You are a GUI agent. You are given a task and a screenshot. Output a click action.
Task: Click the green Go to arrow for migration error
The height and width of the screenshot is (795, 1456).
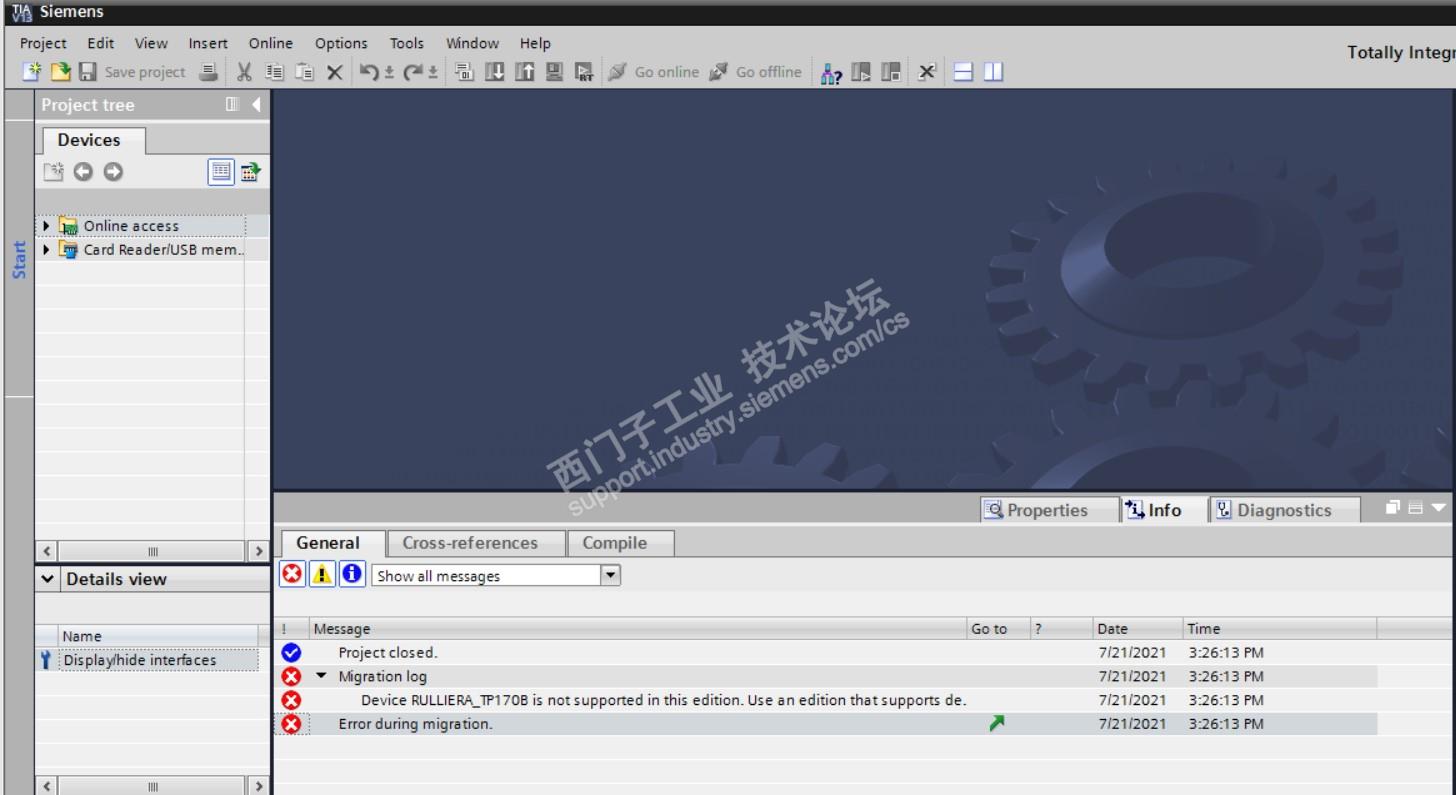[996, 724]
